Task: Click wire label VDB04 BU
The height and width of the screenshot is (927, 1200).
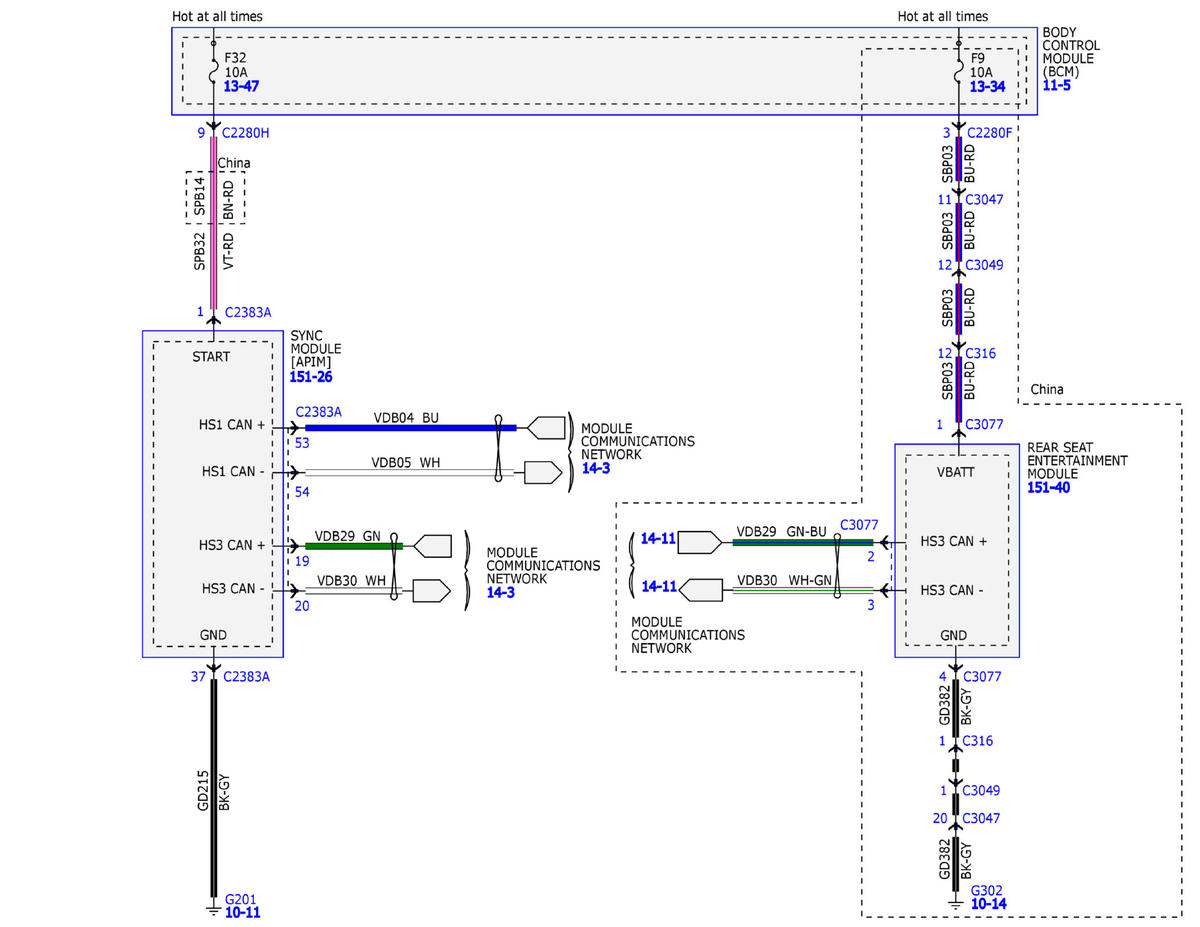Action: click(406, 417)
